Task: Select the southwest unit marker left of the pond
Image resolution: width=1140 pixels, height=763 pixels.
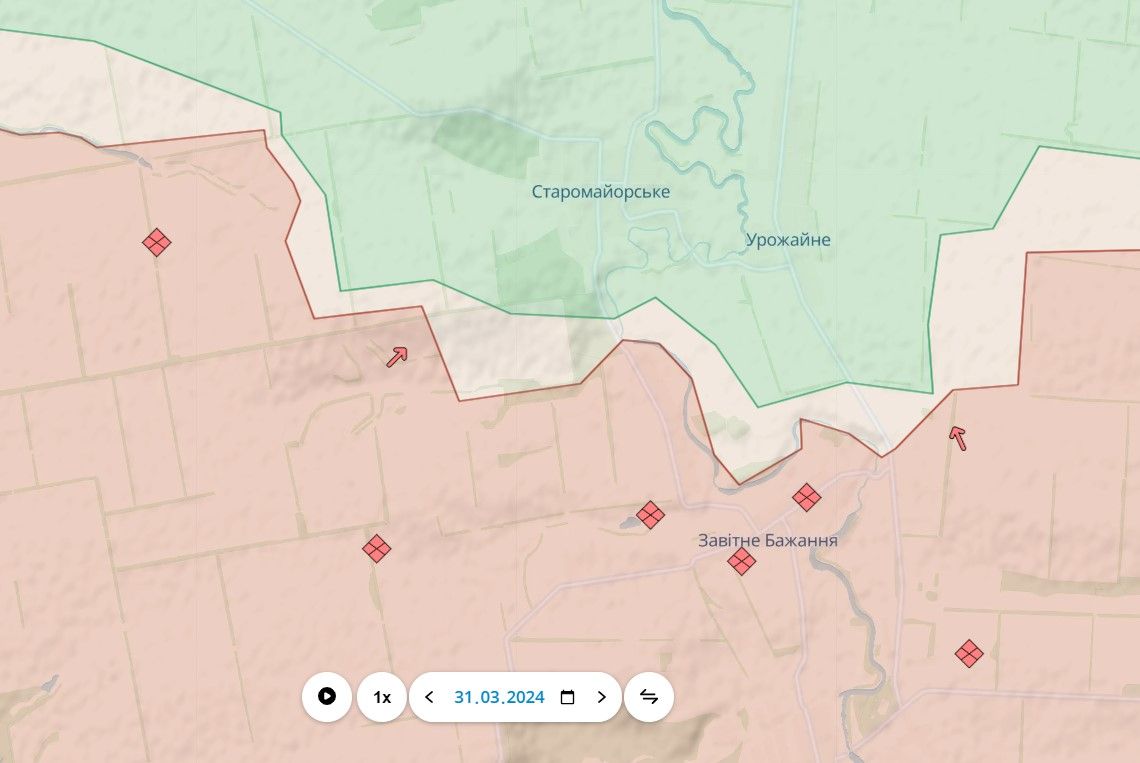Action: 376,548
